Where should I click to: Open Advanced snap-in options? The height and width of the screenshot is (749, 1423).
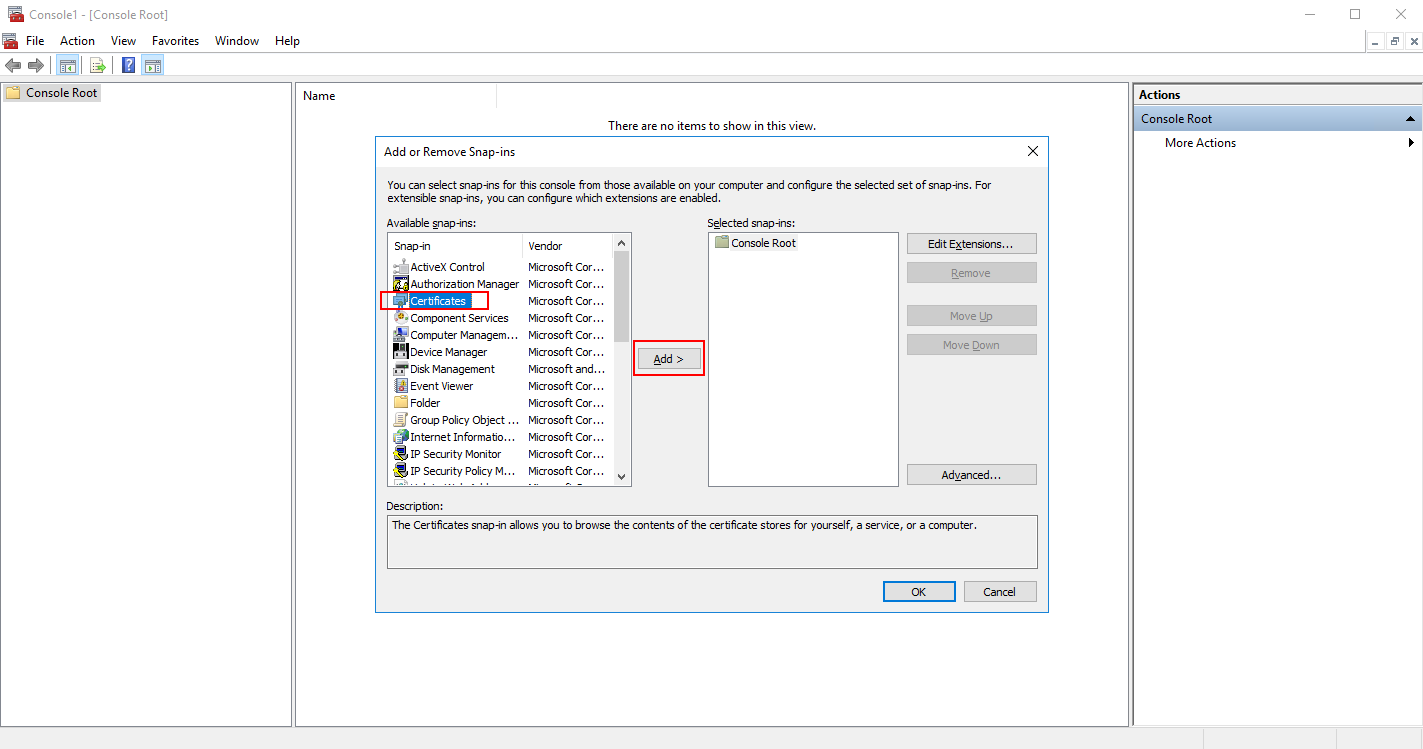971,474
